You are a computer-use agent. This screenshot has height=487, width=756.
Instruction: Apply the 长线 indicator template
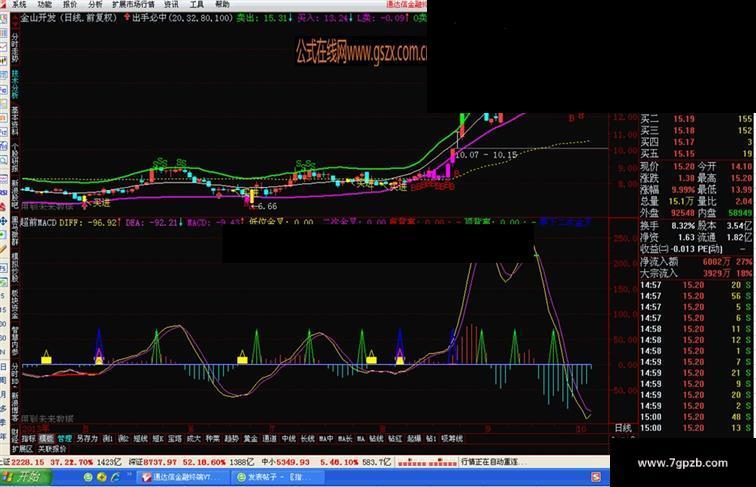(307, 439)
